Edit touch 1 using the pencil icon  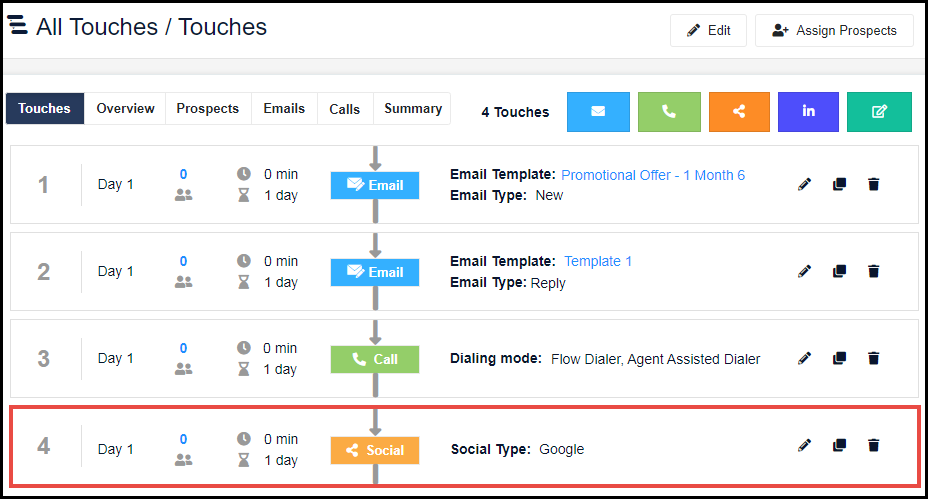(804, 184)
